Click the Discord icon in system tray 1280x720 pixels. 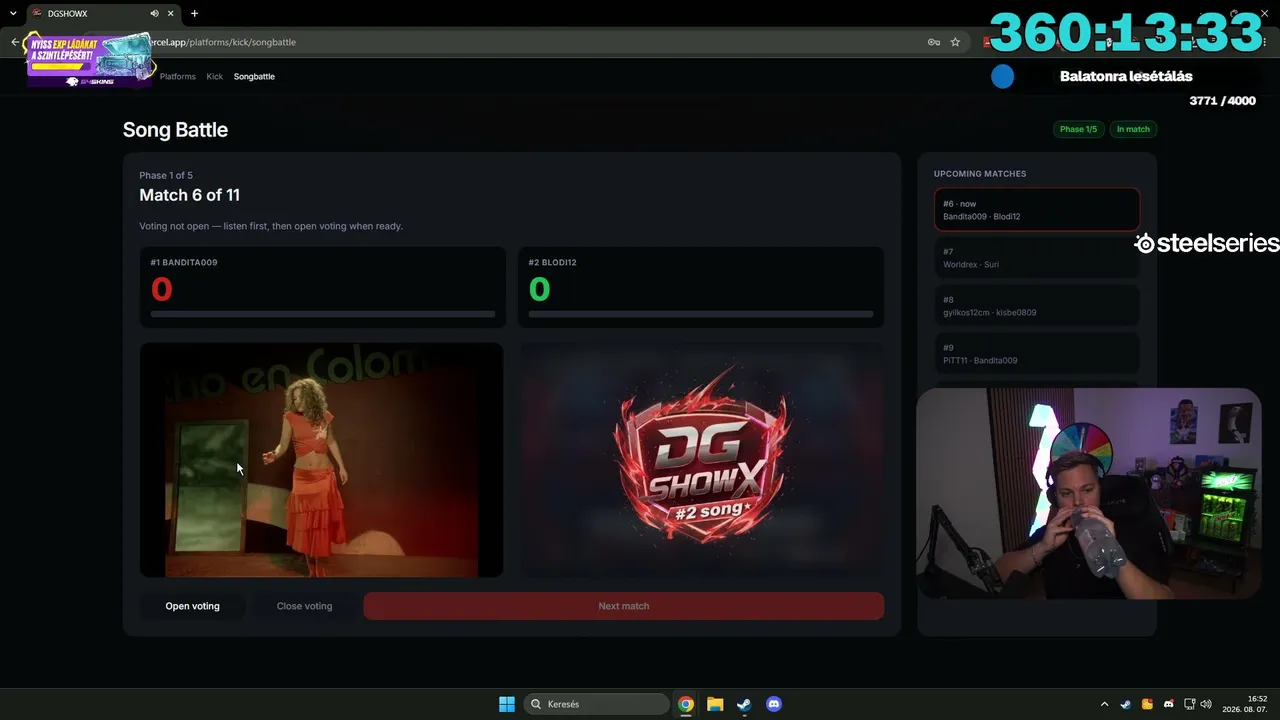coord(1169,704)
